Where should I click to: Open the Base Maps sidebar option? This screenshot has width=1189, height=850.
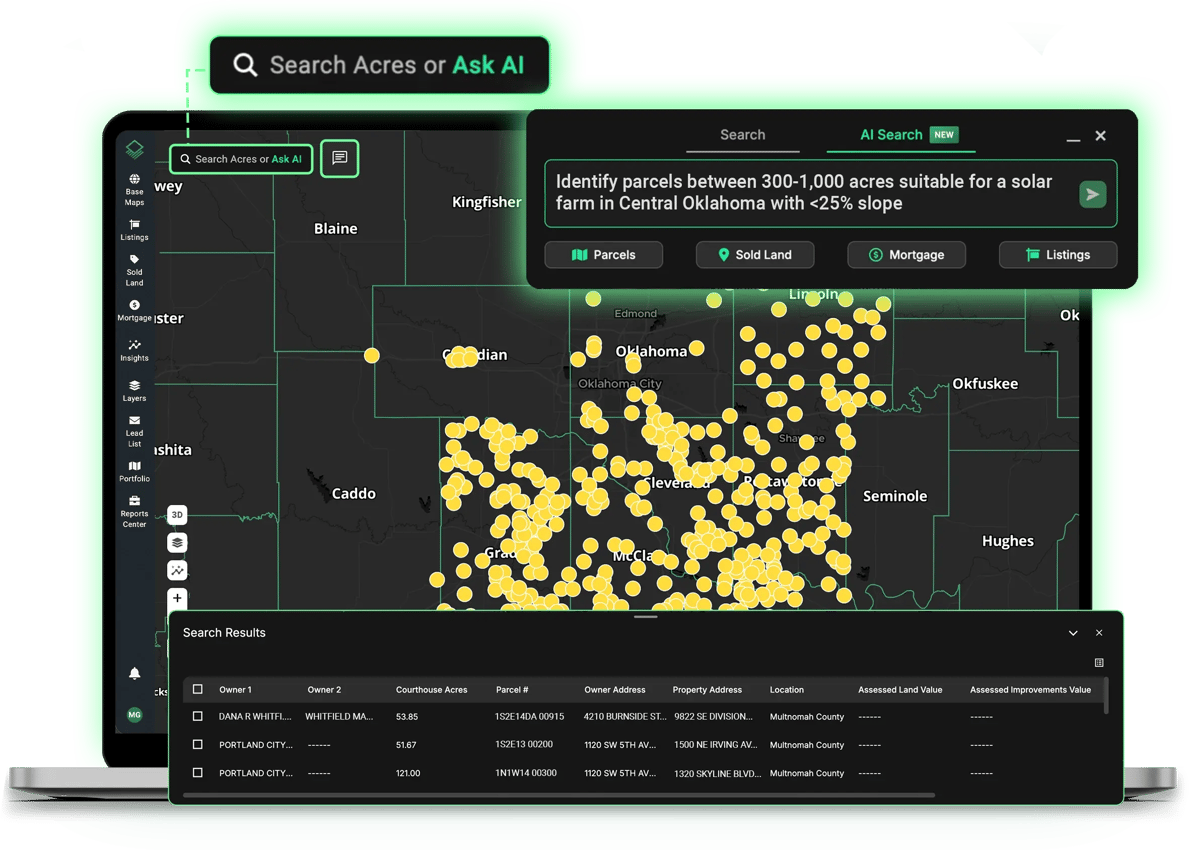click(134, 190)
